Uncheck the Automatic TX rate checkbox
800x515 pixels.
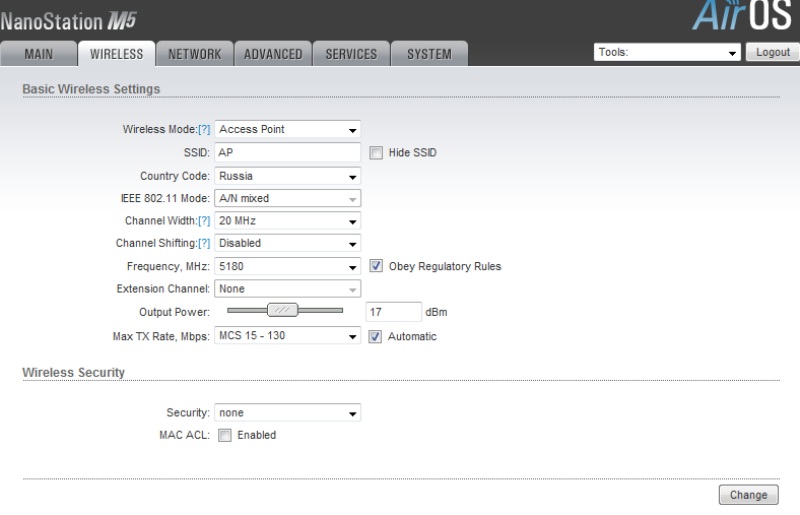[x=375, y=336]
